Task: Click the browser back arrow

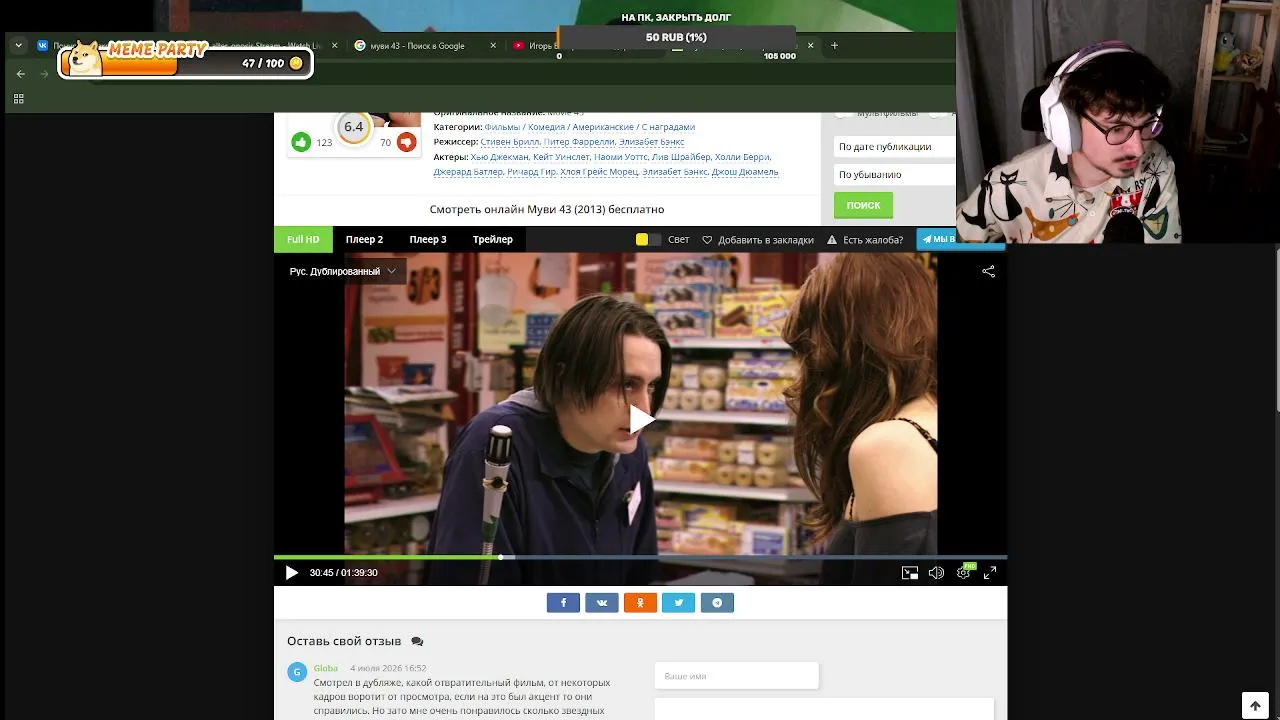Action: [x=21, y=74]
